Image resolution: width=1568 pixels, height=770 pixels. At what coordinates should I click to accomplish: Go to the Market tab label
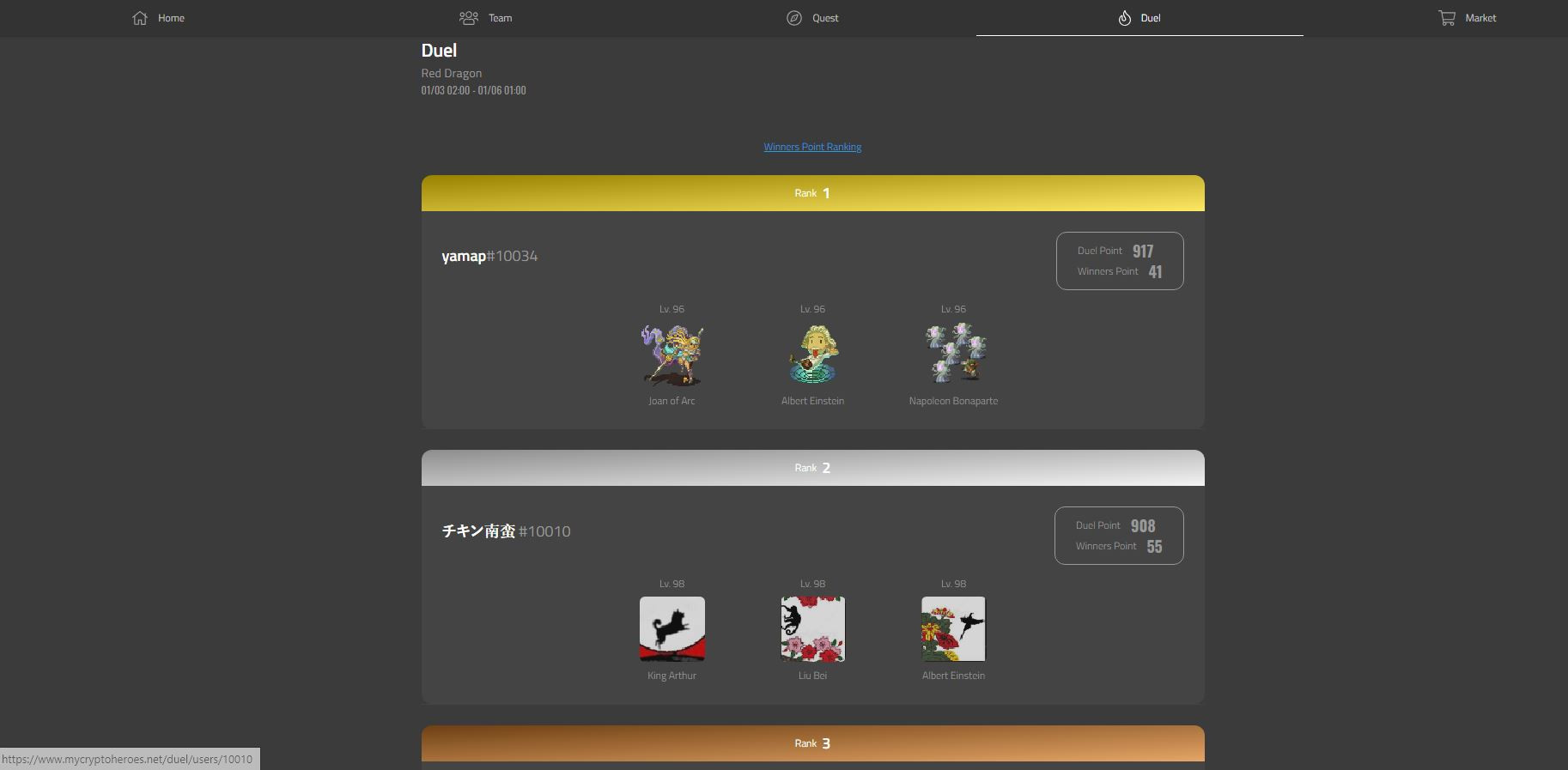point(1480,18)
